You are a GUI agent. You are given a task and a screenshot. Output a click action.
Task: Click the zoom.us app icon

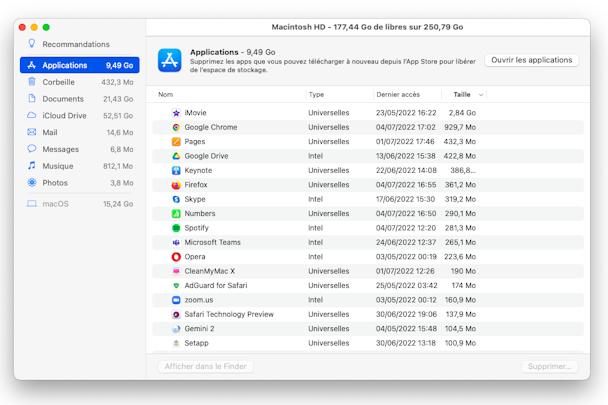coord(176,300)
